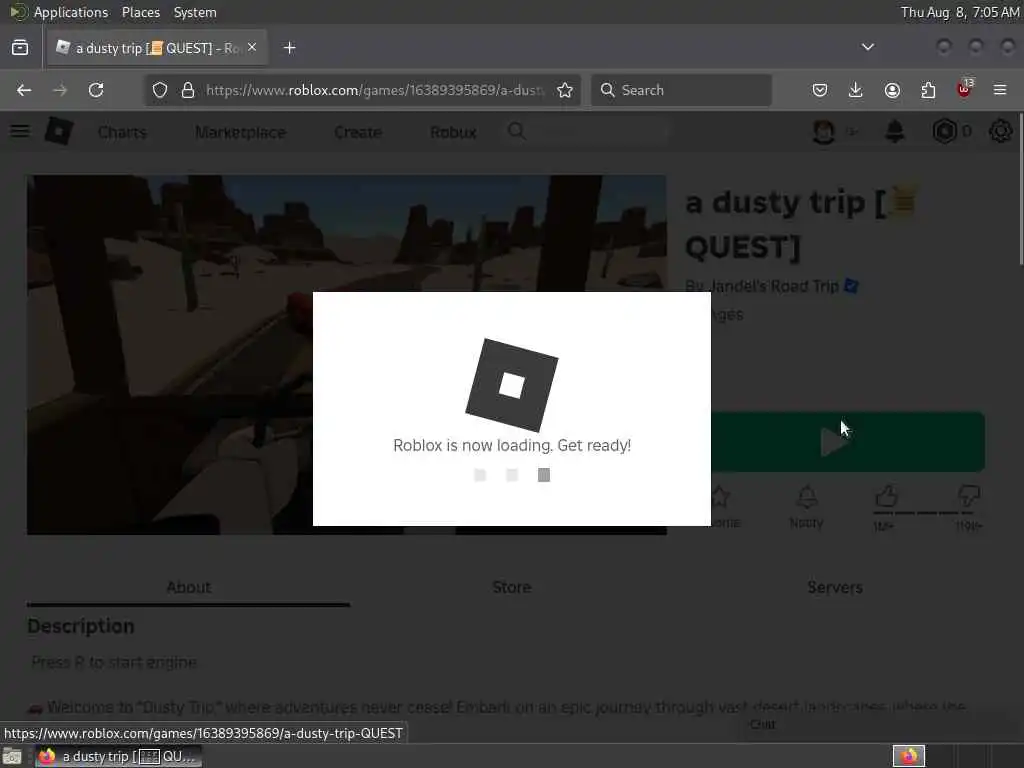Click Roblox is now loading text

511,445
